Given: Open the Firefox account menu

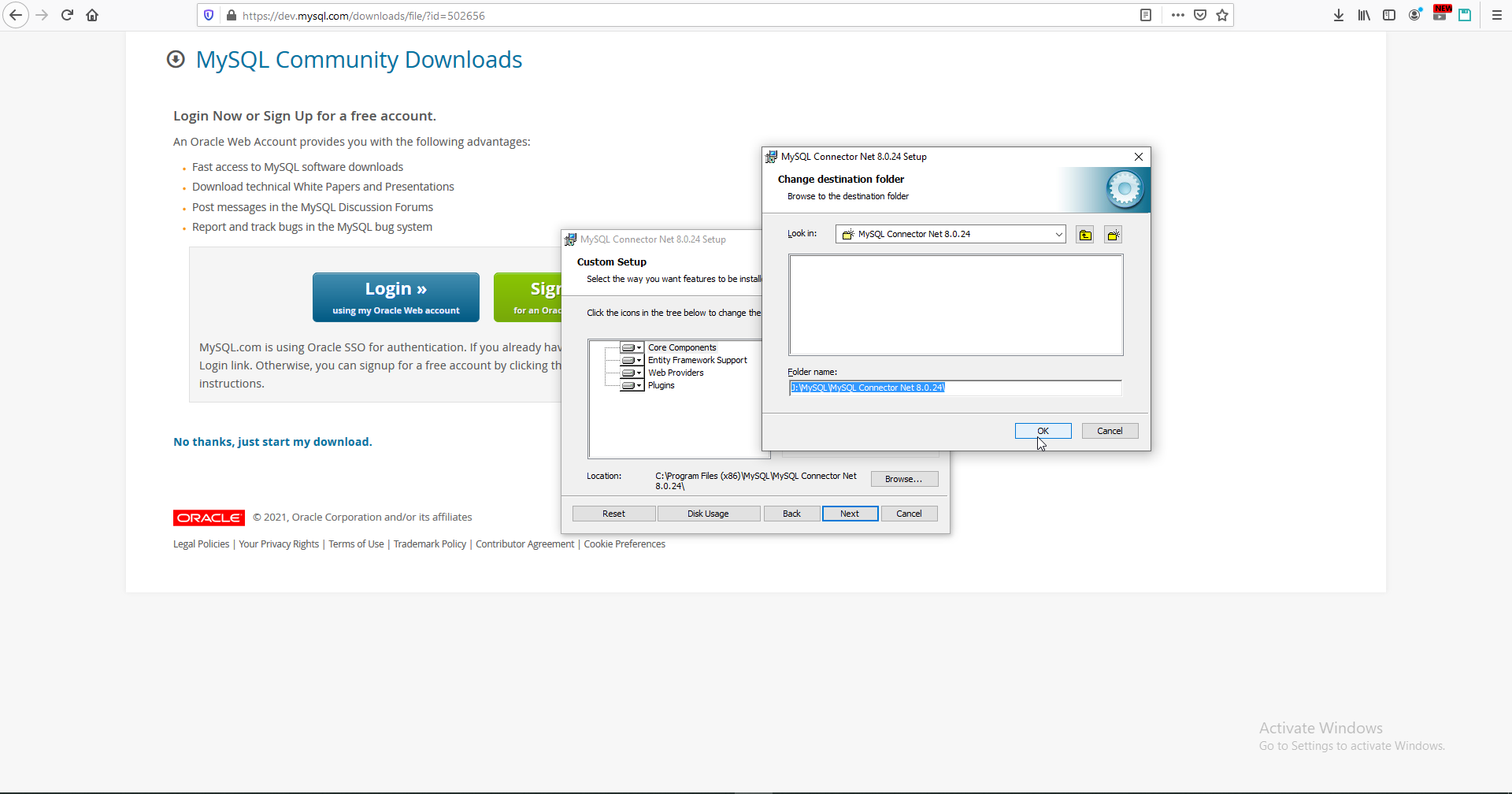Looking at the screenshot, I should pyautogui.click(x=1415, y=15).
